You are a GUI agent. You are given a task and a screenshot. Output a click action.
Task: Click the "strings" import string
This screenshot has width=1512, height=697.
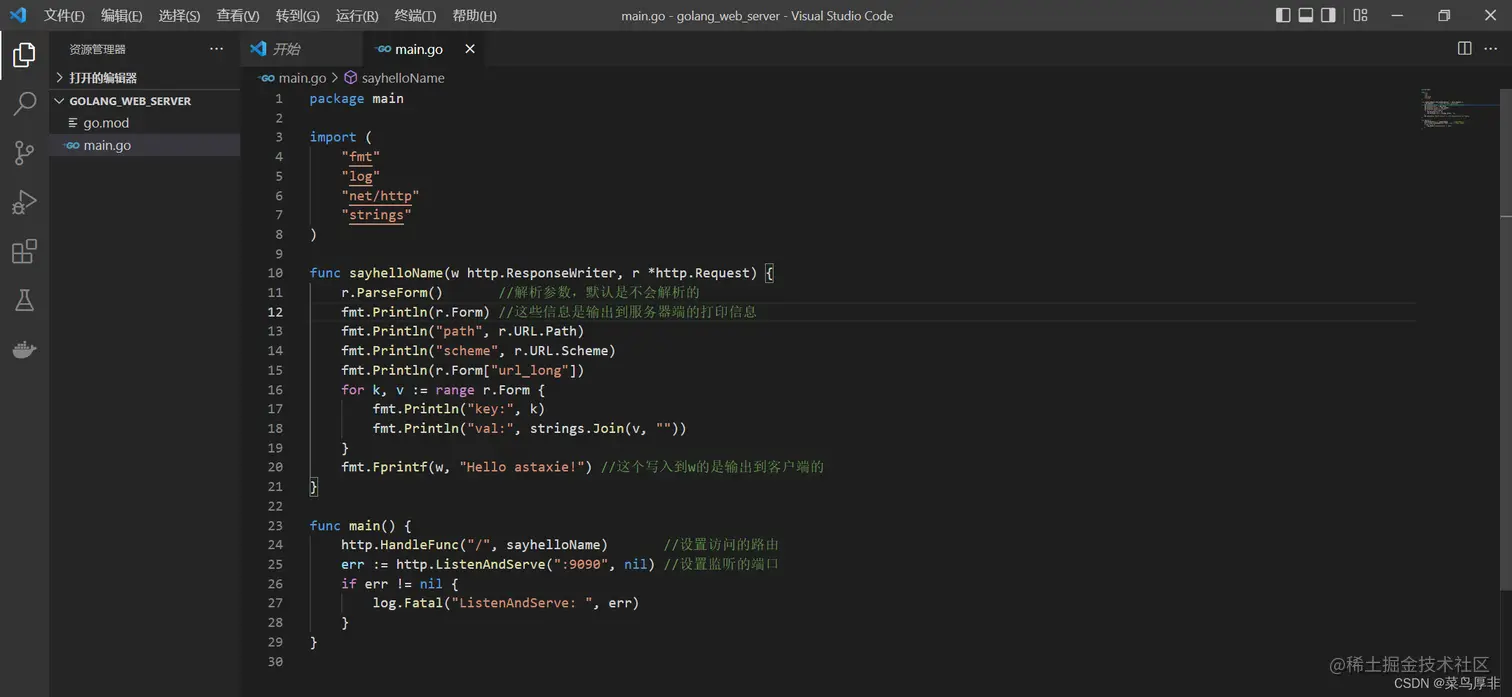(x=376, y=215)
